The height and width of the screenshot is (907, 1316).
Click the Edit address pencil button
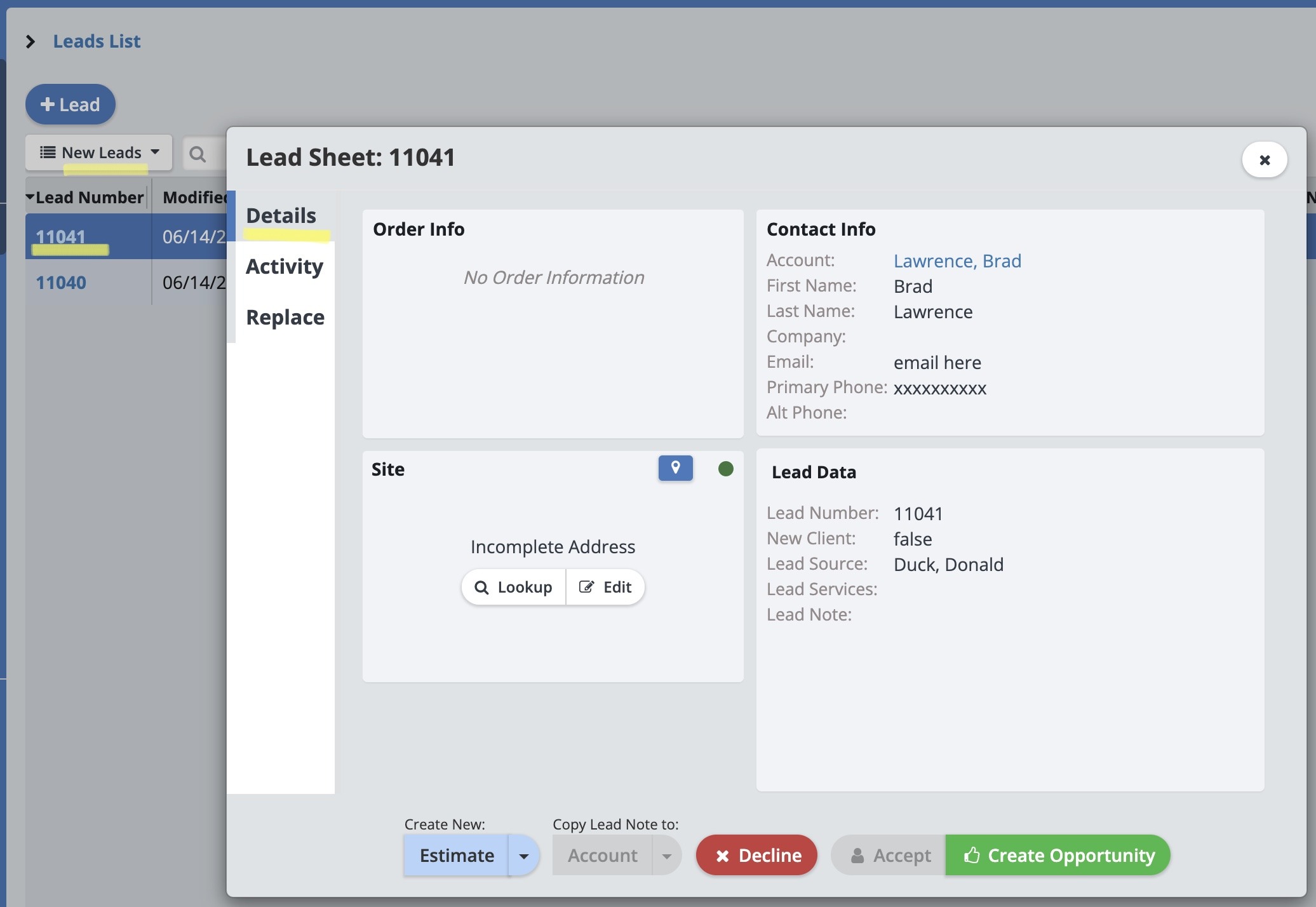coord(605,587)
